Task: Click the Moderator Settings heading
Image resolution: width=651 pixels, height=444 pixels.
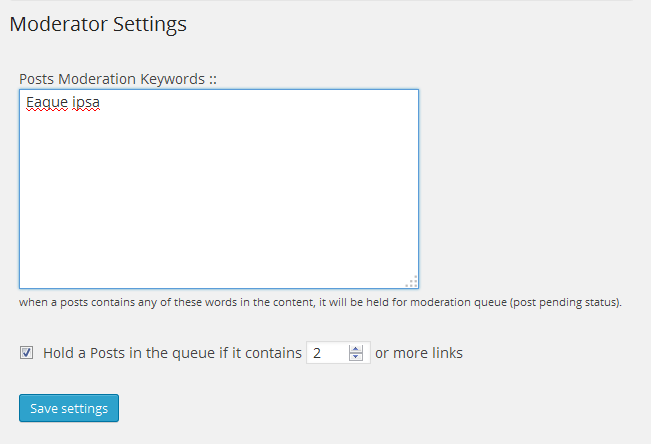Action: pyautogui.click(x=98, y=24)
